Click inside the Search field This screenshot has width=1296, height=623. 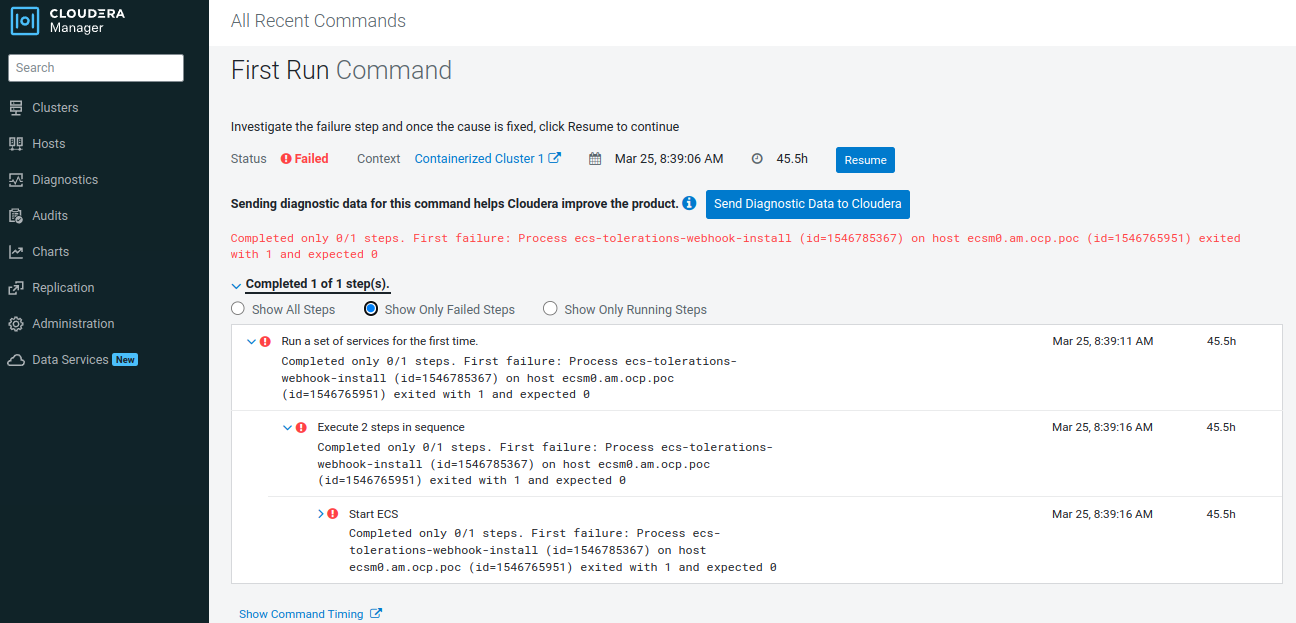click(95, 68)
